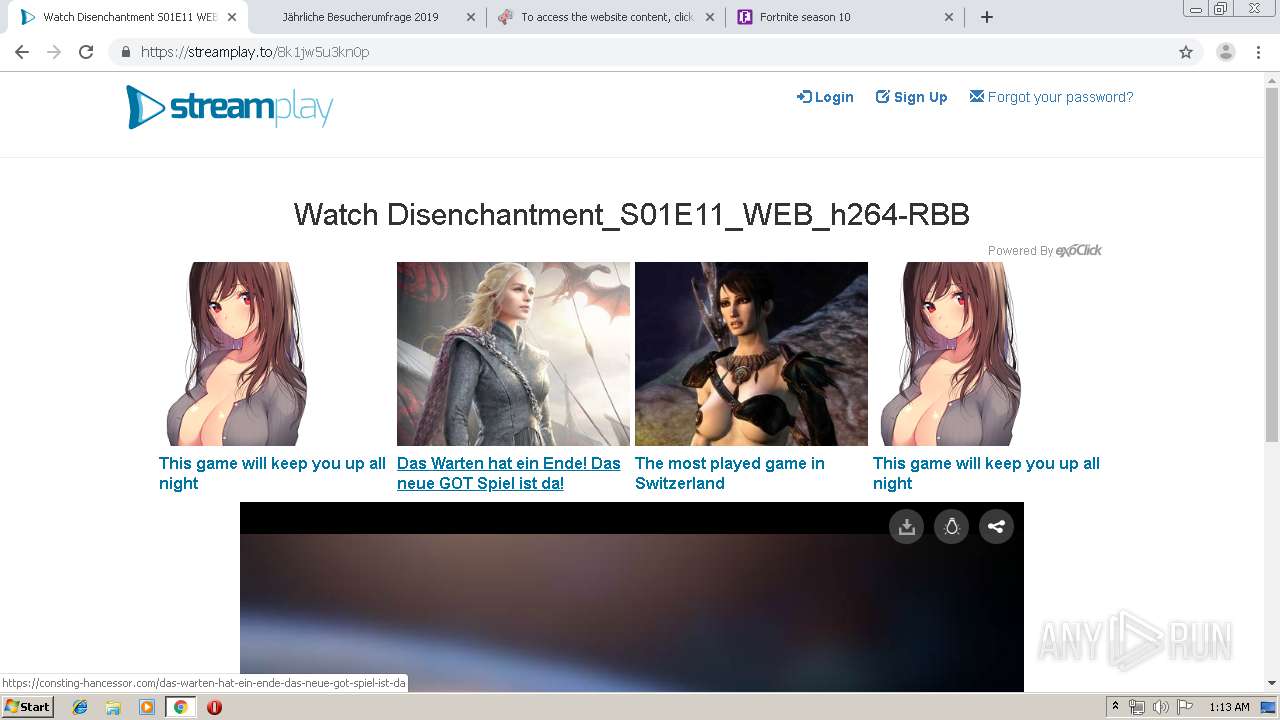Click the volume icon in system tray
This screenshot has width=1280, height=720.
click(x=1161, y=707)
